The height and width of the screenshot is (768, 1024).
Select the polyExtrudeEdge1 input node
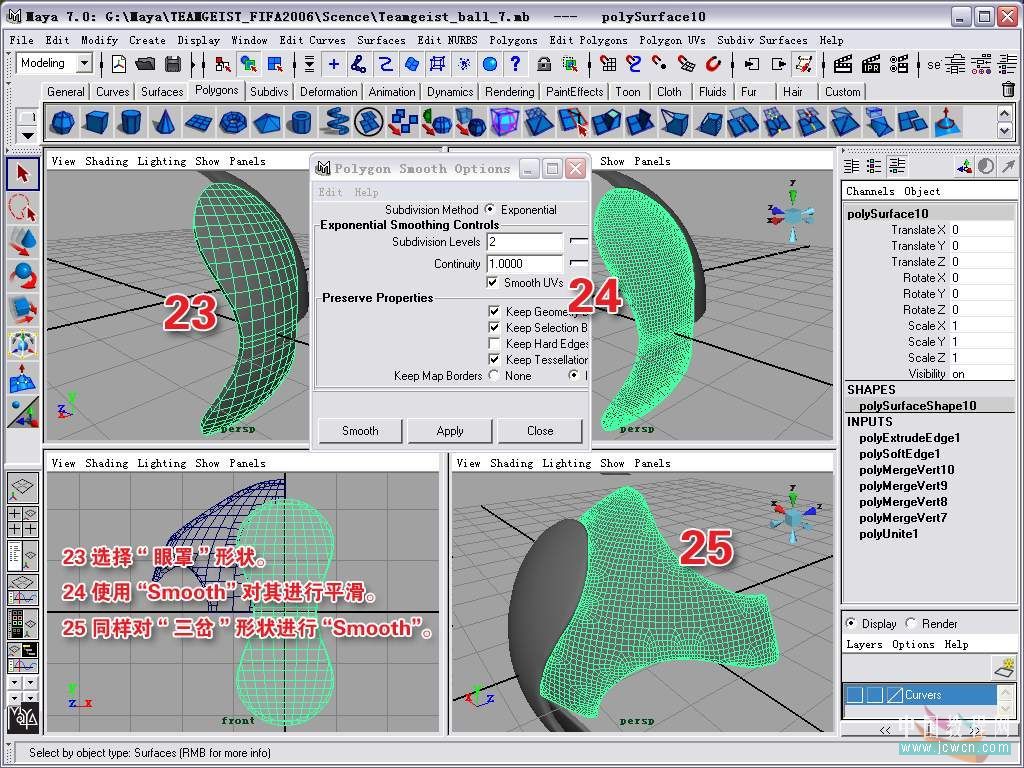[910, 438]
